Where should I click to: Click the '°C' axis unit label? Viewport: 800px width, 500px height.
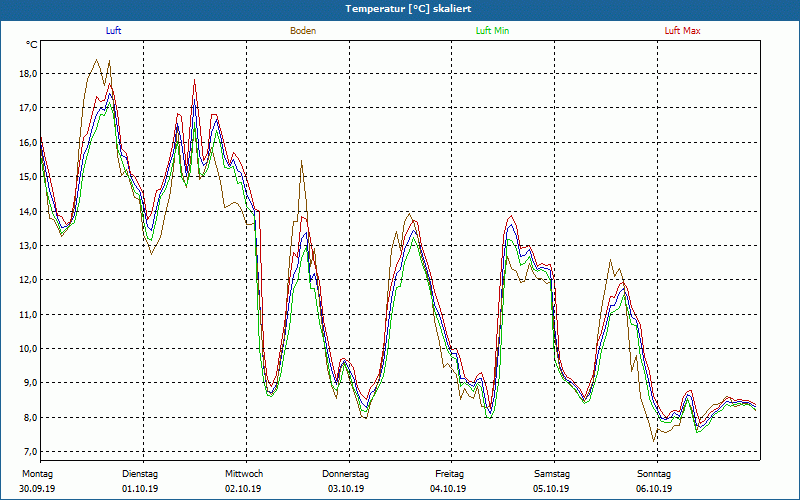pyautogui.click(x=32, y=45)
